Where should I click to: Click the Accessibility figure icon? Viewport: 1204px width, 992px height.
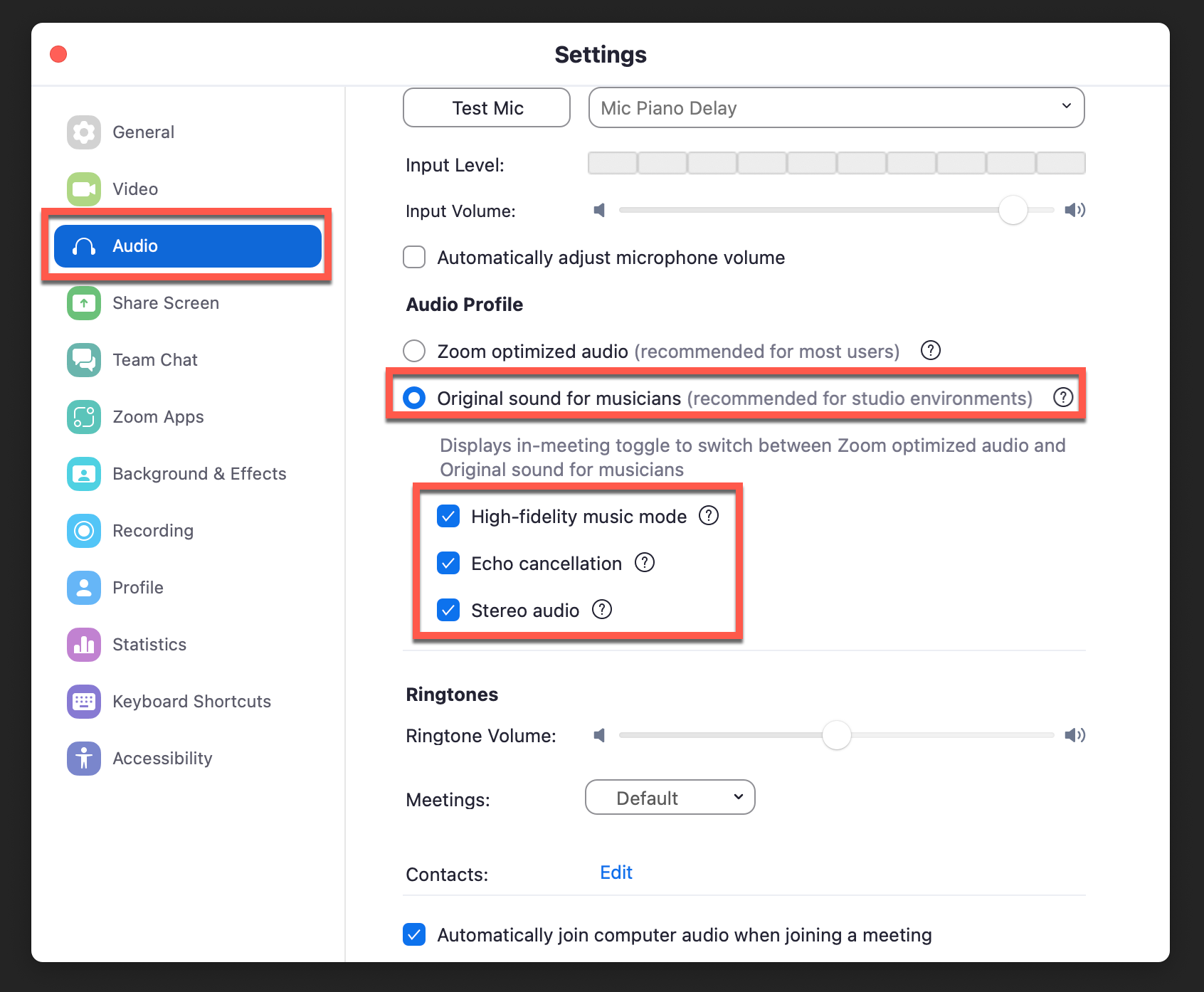coord(84,759)
